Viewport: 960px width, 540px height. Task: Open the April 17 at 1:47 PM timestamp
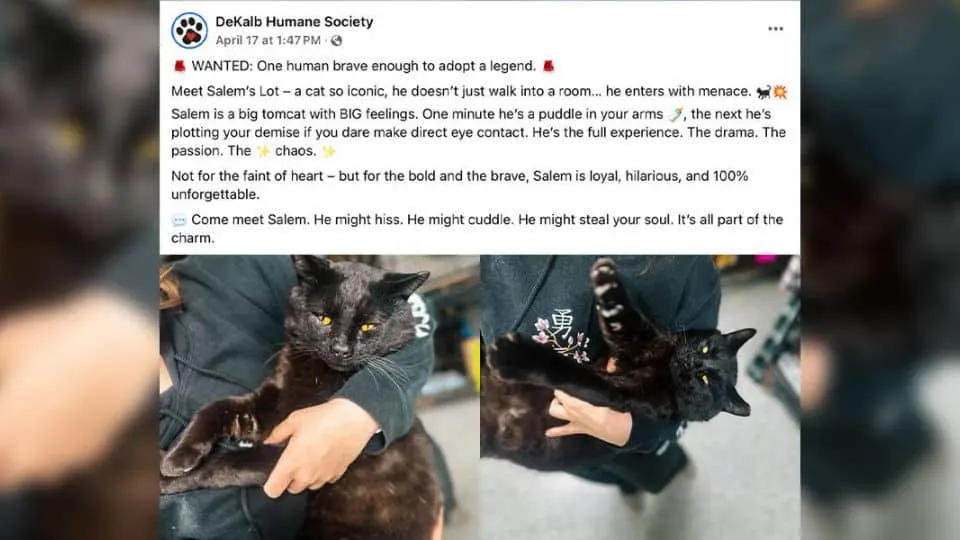[268, 40]
